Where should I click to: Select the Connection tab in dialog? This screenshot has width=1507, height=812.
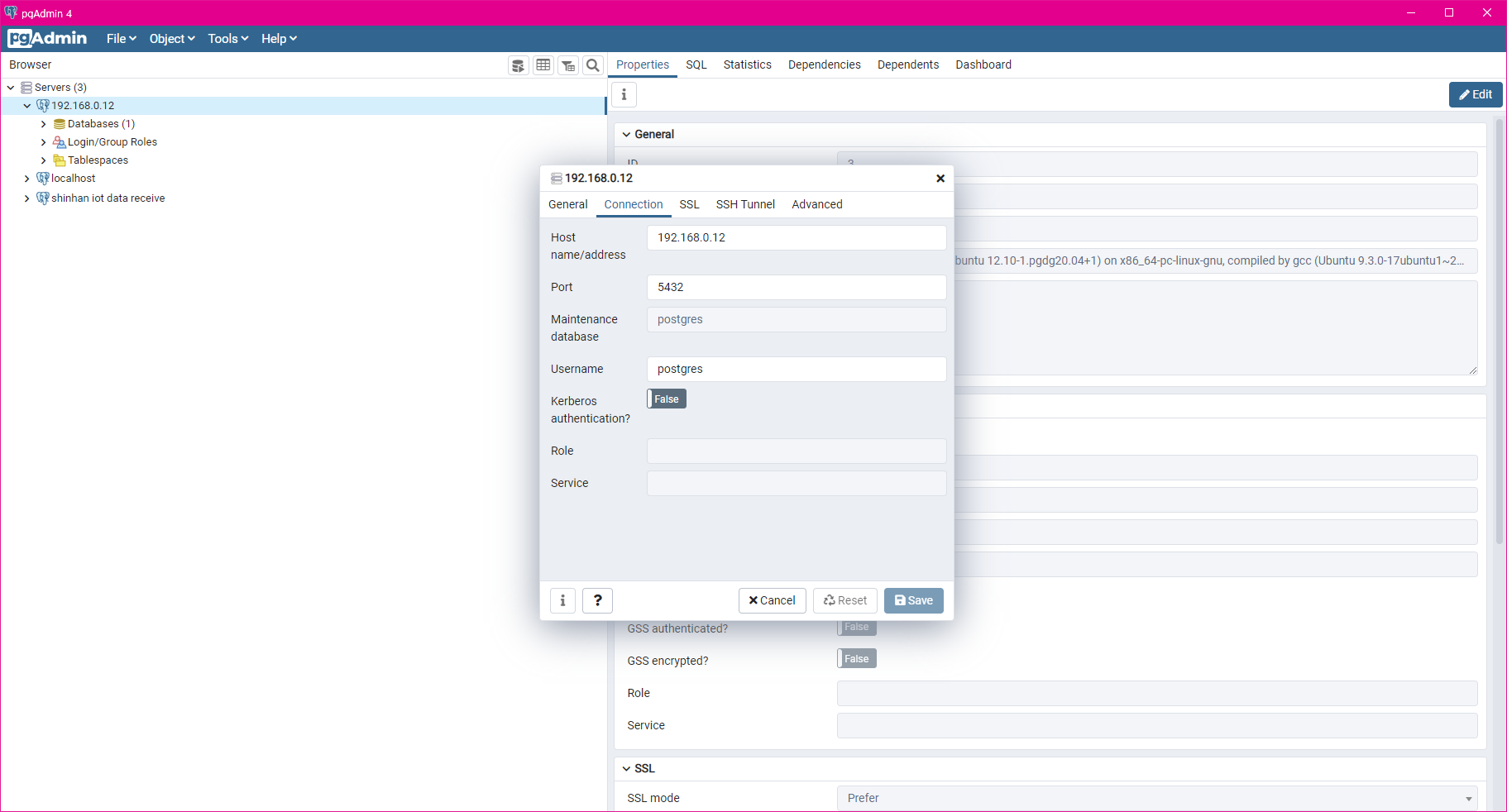click(x=634, y=204)
